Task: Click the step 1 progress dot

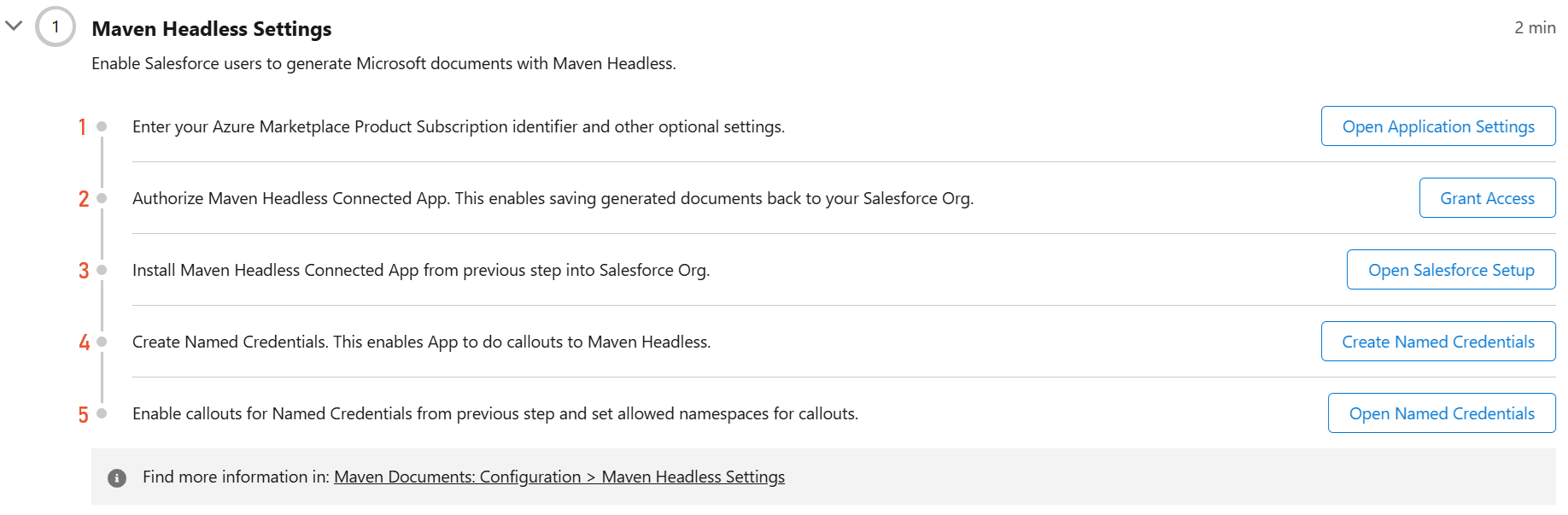Action: [102, 126]
